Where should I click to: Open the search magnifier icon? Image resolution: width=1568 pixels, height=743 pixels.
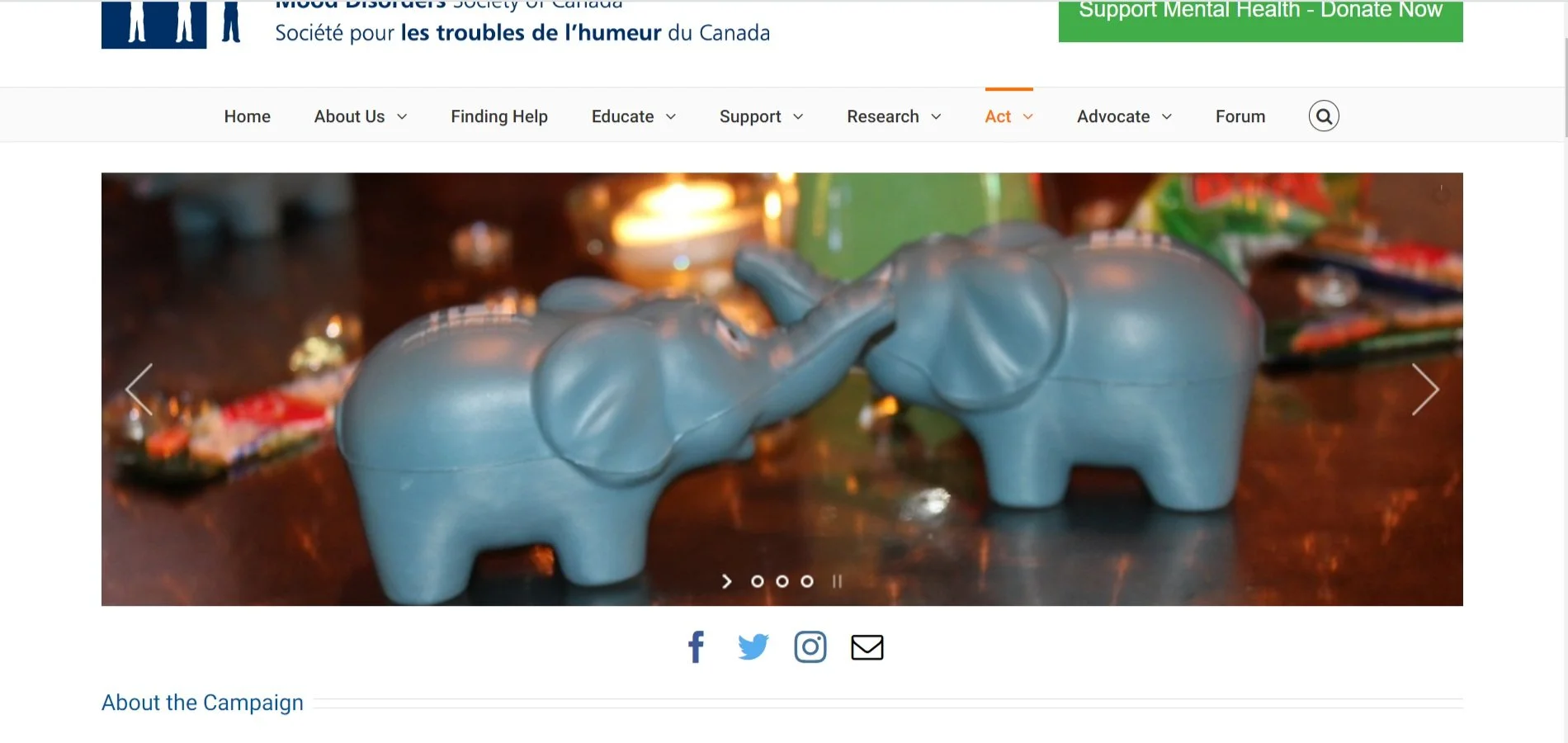click(1324, 116)
